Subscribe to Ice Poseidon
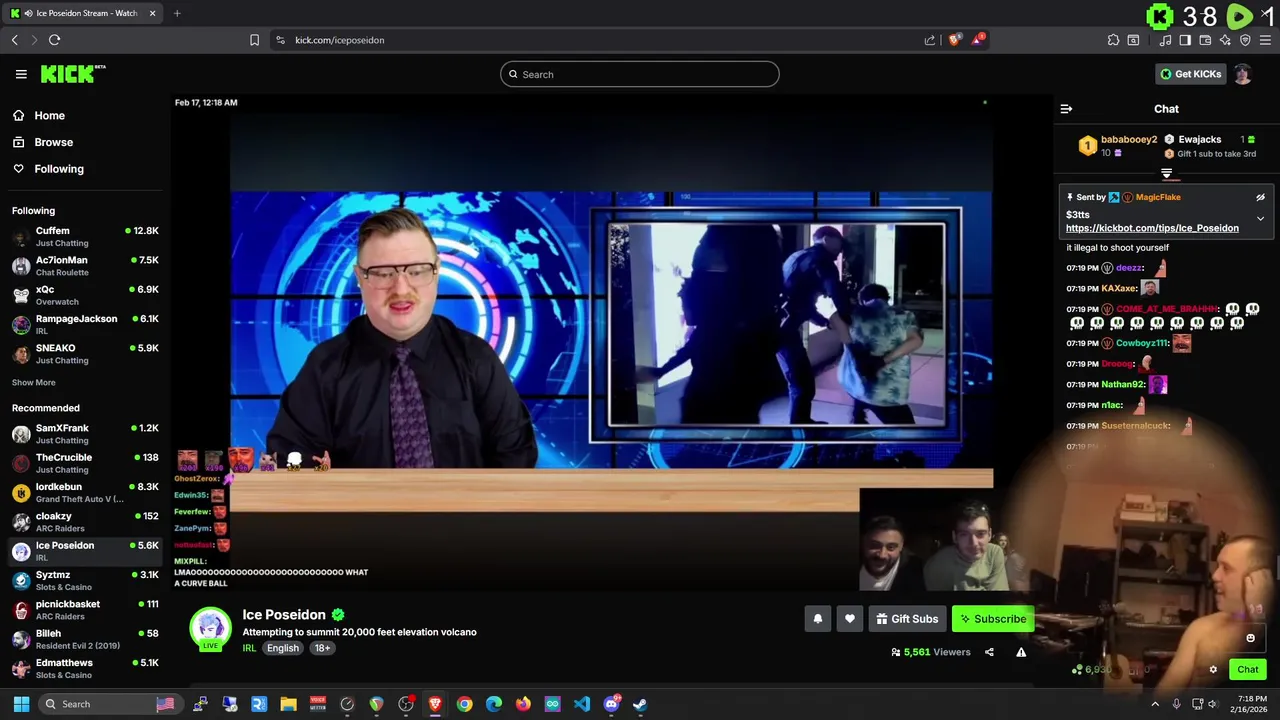The width and height of the screenshot is (1280, 720). pyautogui.click(x=992, y=619)
